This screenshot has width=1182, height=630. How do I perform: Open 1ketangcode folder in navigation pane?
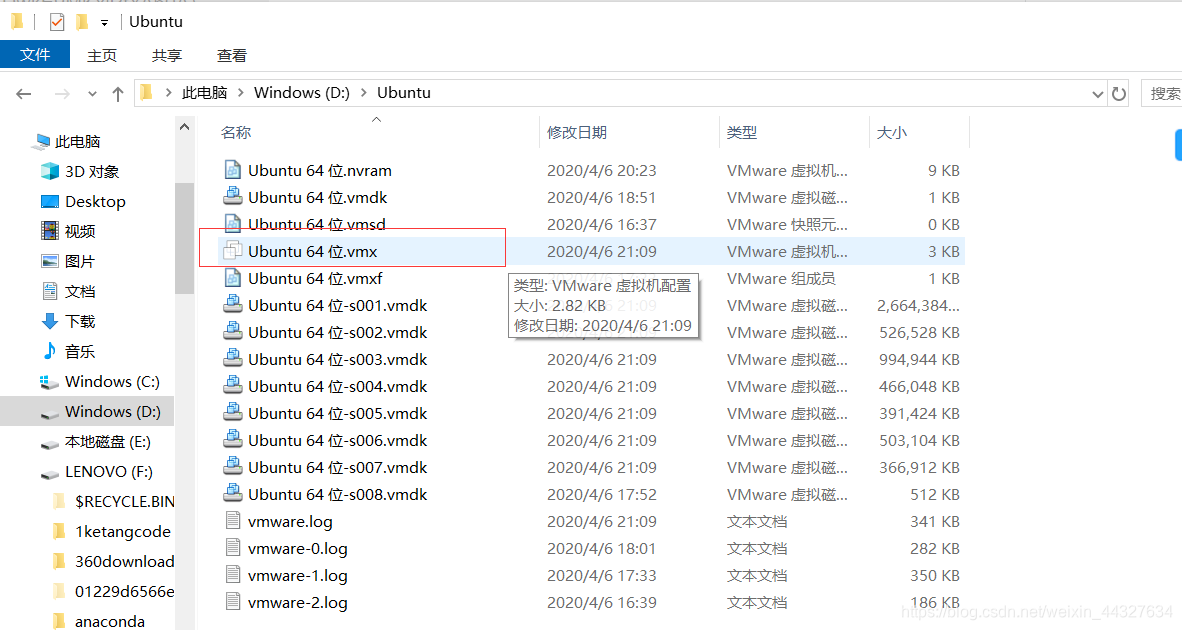[x=123, y=532]
